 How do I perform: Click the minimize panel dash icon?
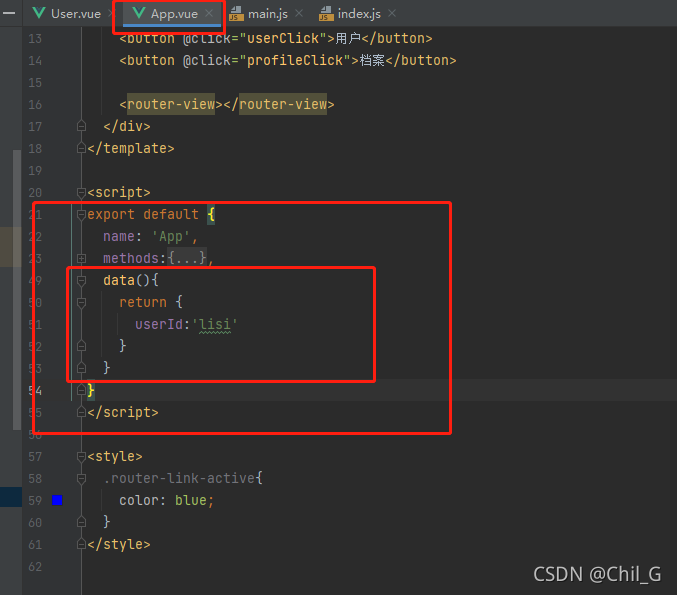pos(9,13)
